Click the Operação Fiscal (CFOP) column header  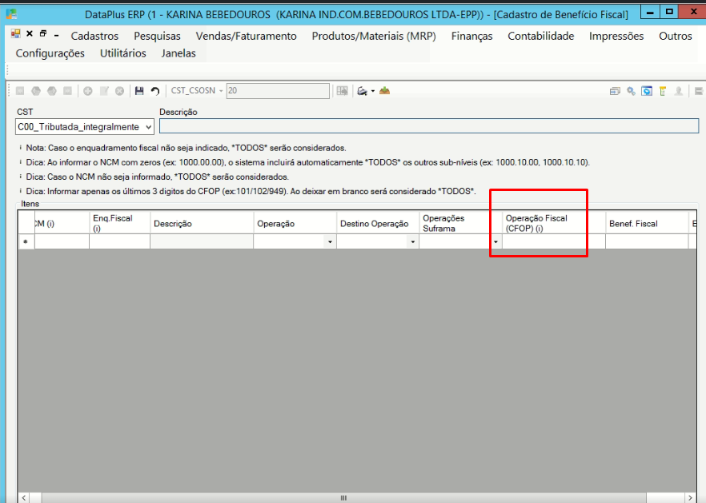[x=554, y=223]
